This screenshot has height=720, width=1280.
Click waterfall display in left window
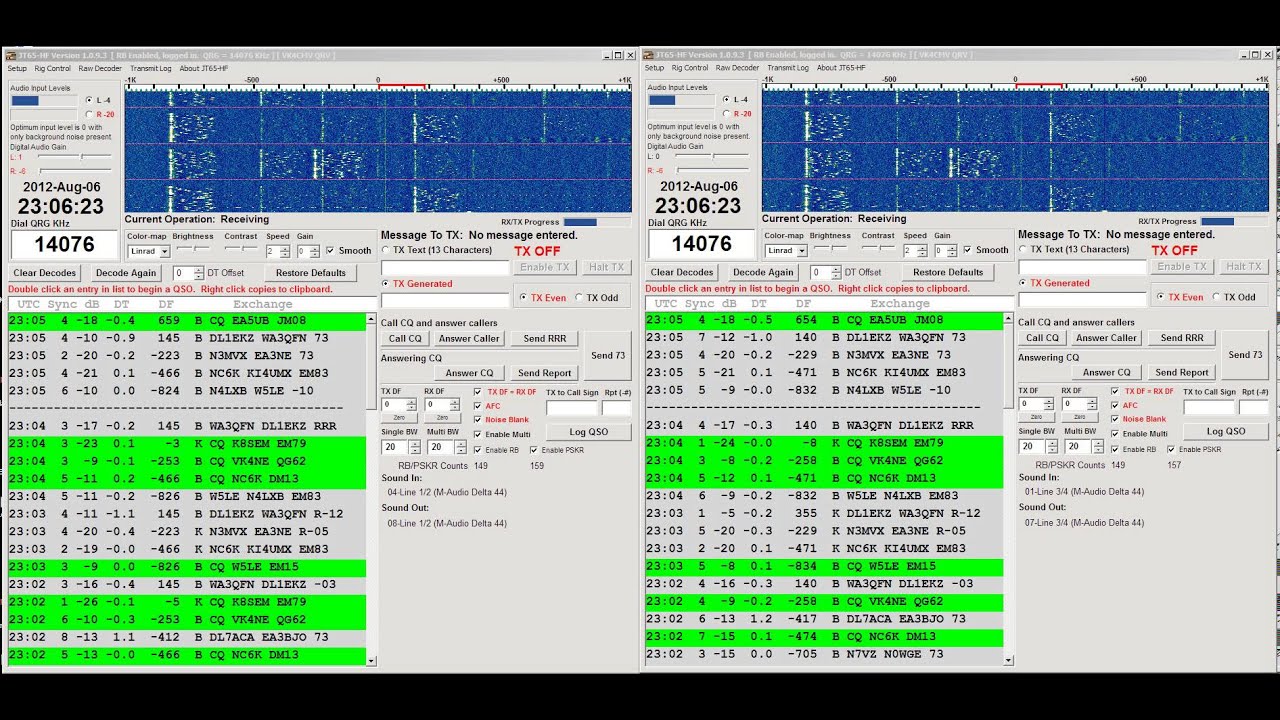click(x=378, y=151)
